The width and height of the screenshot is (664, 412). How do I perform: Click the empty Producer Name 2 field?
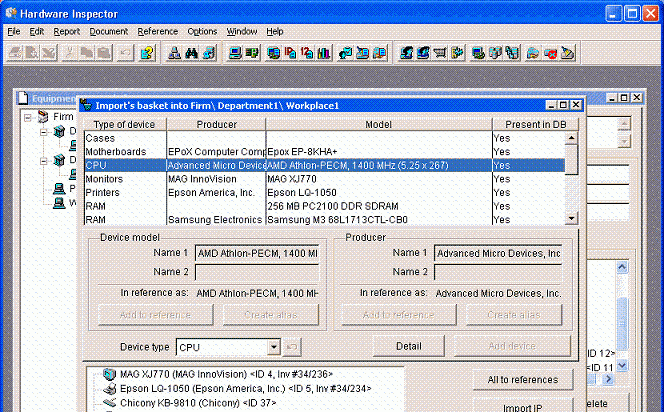point(498,272)
